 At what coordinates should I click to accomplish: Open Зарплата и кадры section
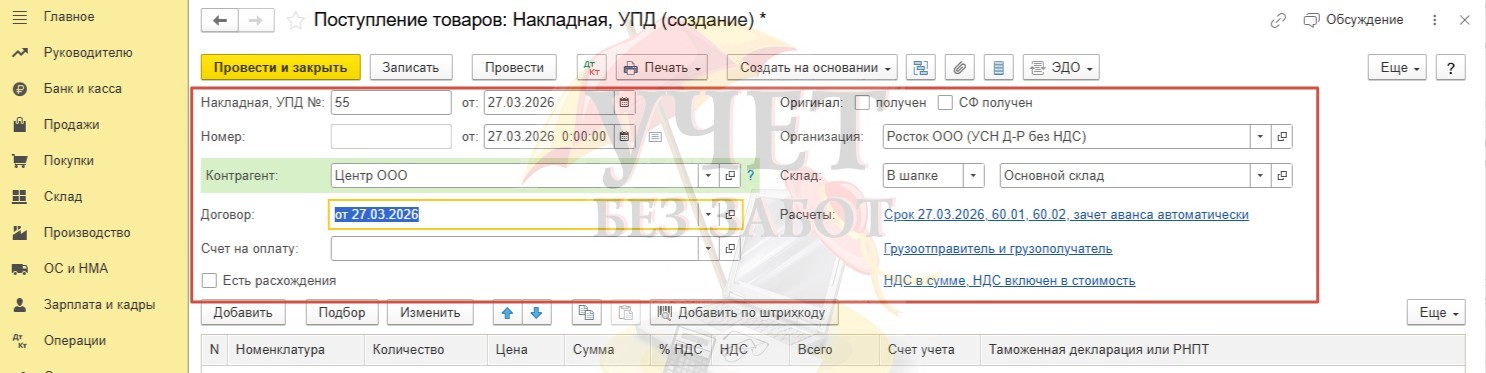pos(99,305)
